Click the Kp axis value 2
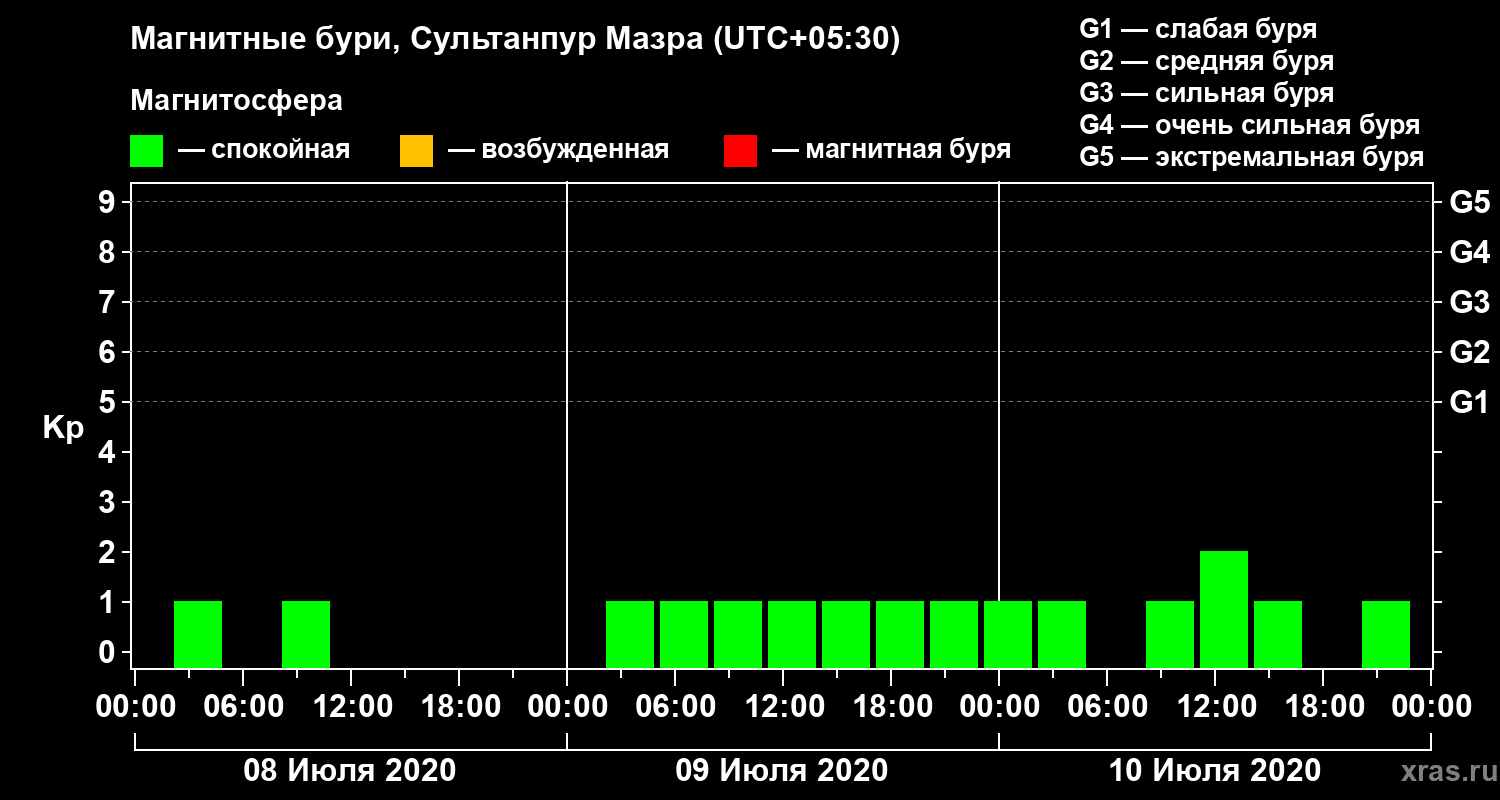This screenshot has height=800, width=1500. click(x=109, y=553)
